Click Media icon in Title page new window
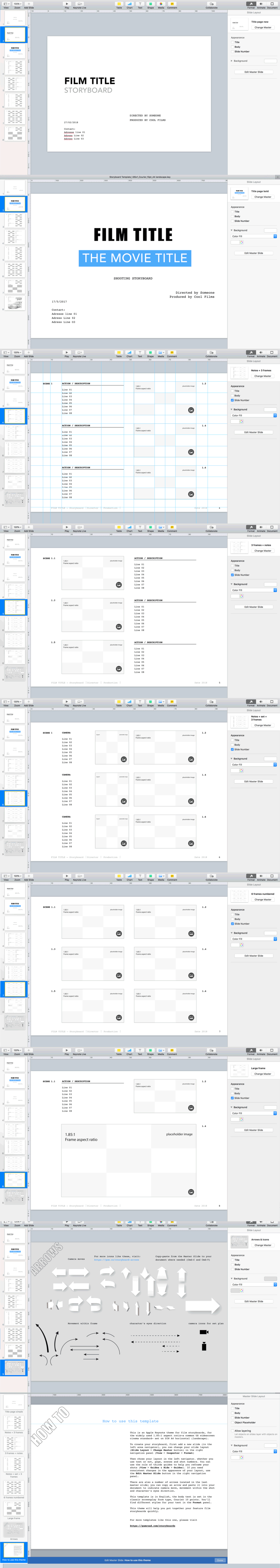 point(161,4)
